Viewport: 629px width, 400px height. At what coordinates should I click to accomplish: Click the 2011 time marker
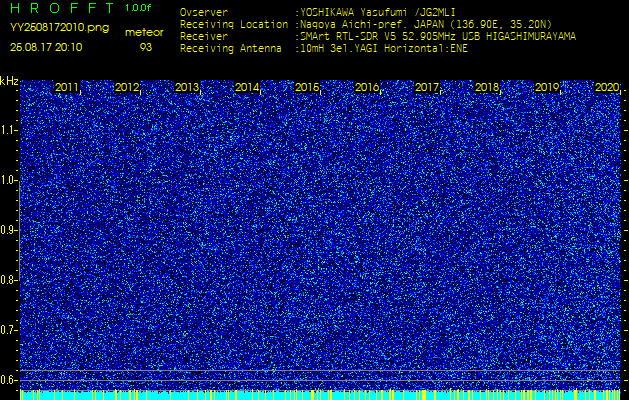(67, 87)
